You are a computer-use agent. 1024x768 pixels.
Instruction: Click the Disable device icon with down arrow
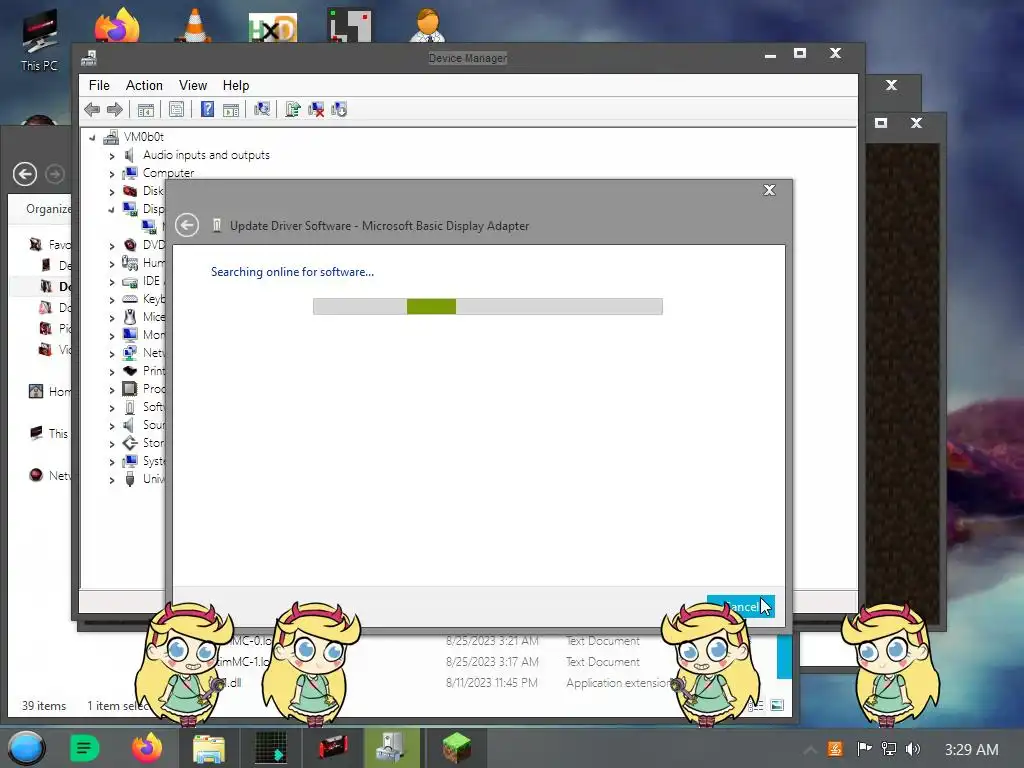click(340, 110)
